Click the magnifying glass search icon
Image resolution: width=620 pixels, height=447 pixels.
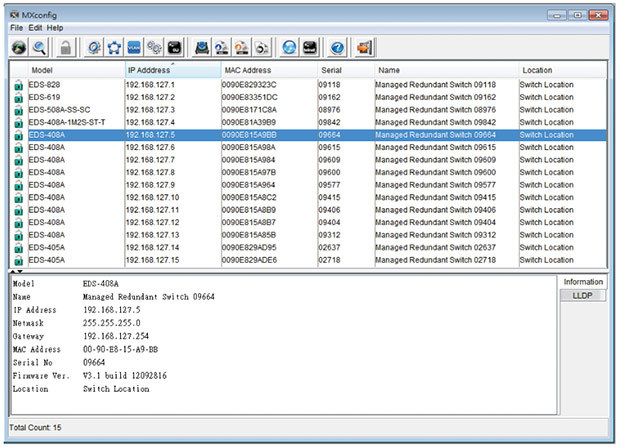point(40,47)
